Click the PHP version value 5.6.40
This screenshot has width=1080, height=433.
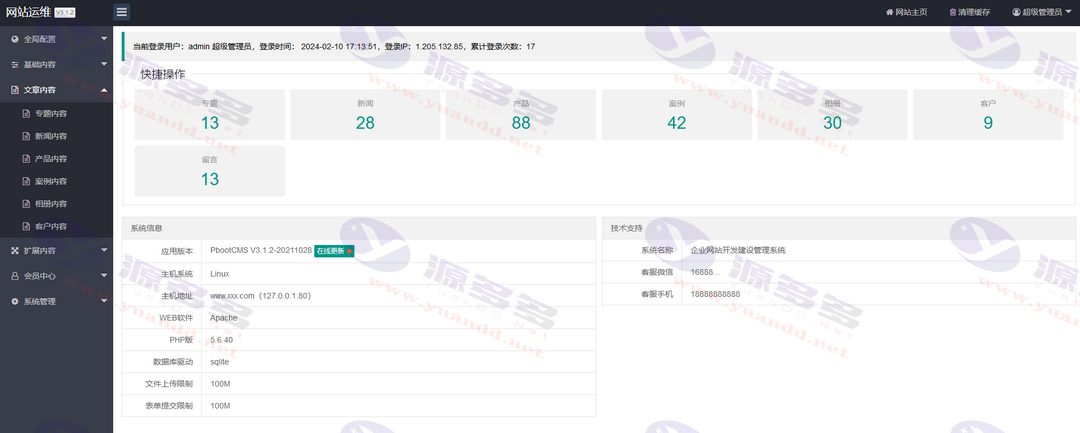pyautogui.click(x=222, y=339)
